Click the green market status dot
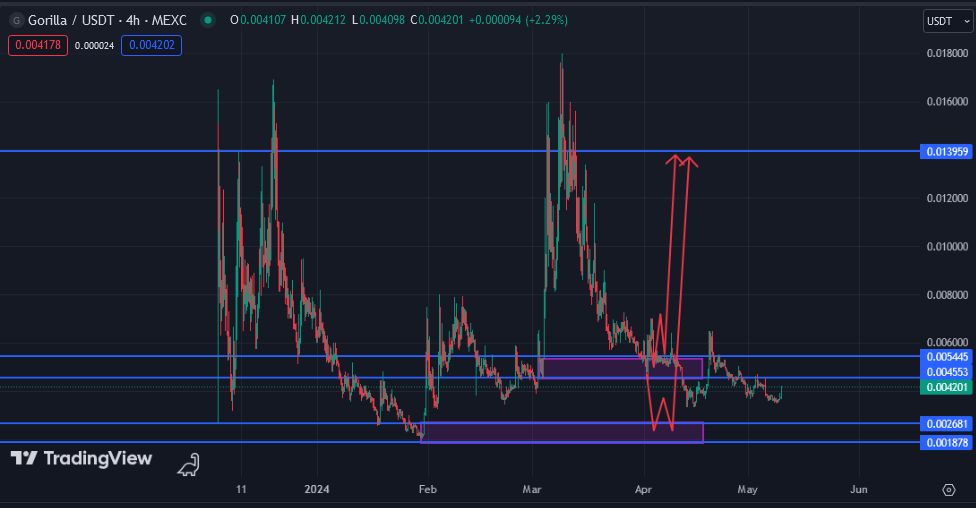Viewport: 976px width, 508px height. [208, 21]
